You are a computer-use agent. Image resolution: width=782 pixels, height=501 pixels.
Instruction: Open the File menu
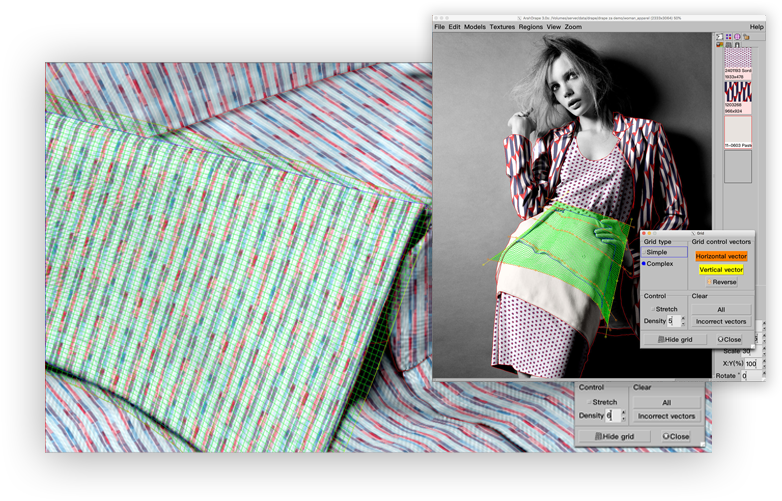click(439, 27)
